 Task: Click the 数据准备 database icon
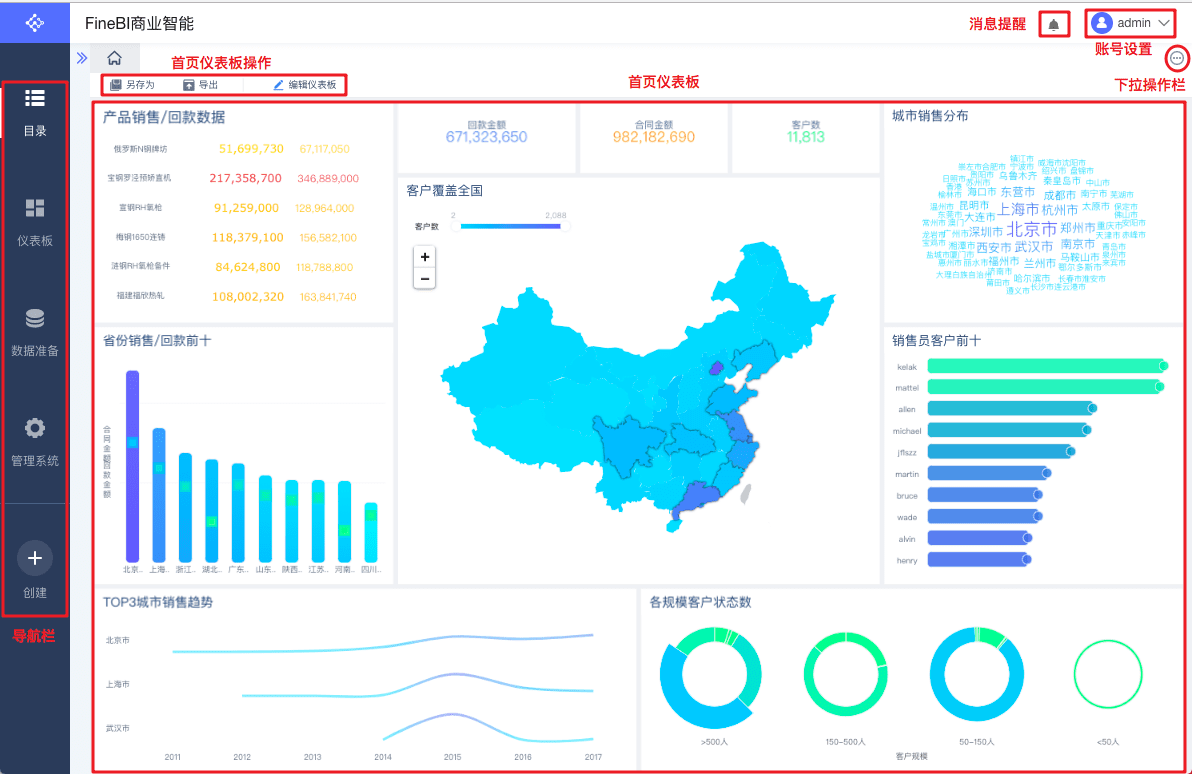[x=35, y=318]
